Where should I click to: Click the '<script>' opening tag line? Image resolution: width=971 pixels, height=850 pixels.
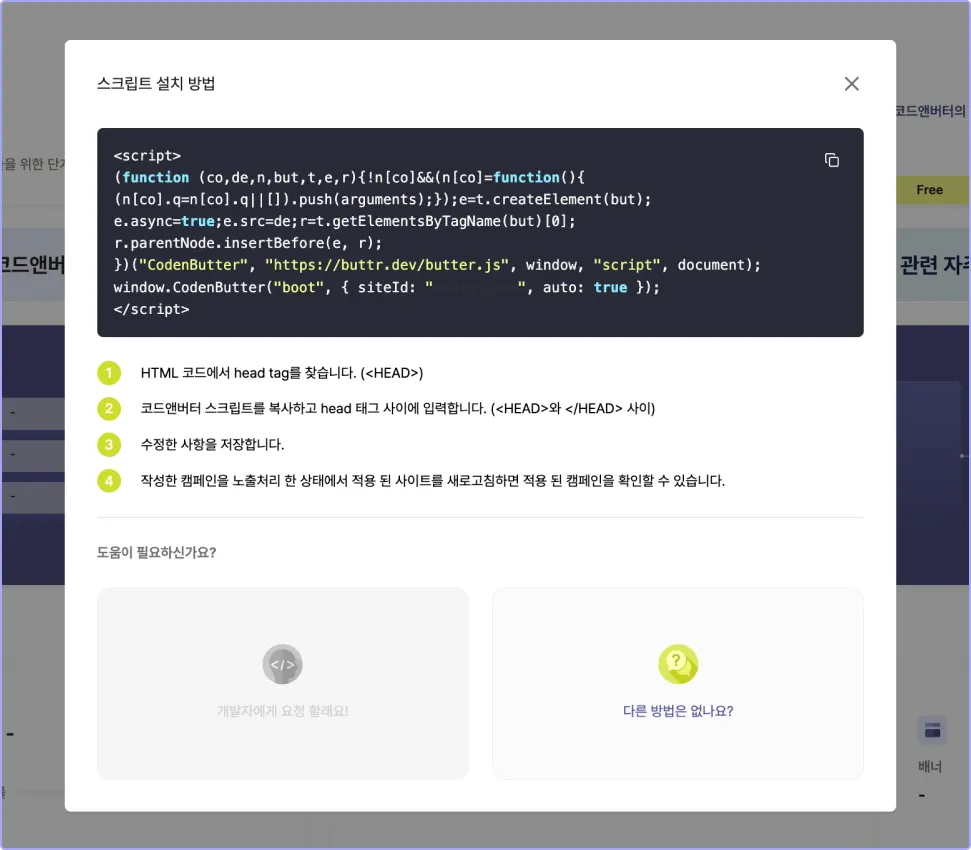147,155
